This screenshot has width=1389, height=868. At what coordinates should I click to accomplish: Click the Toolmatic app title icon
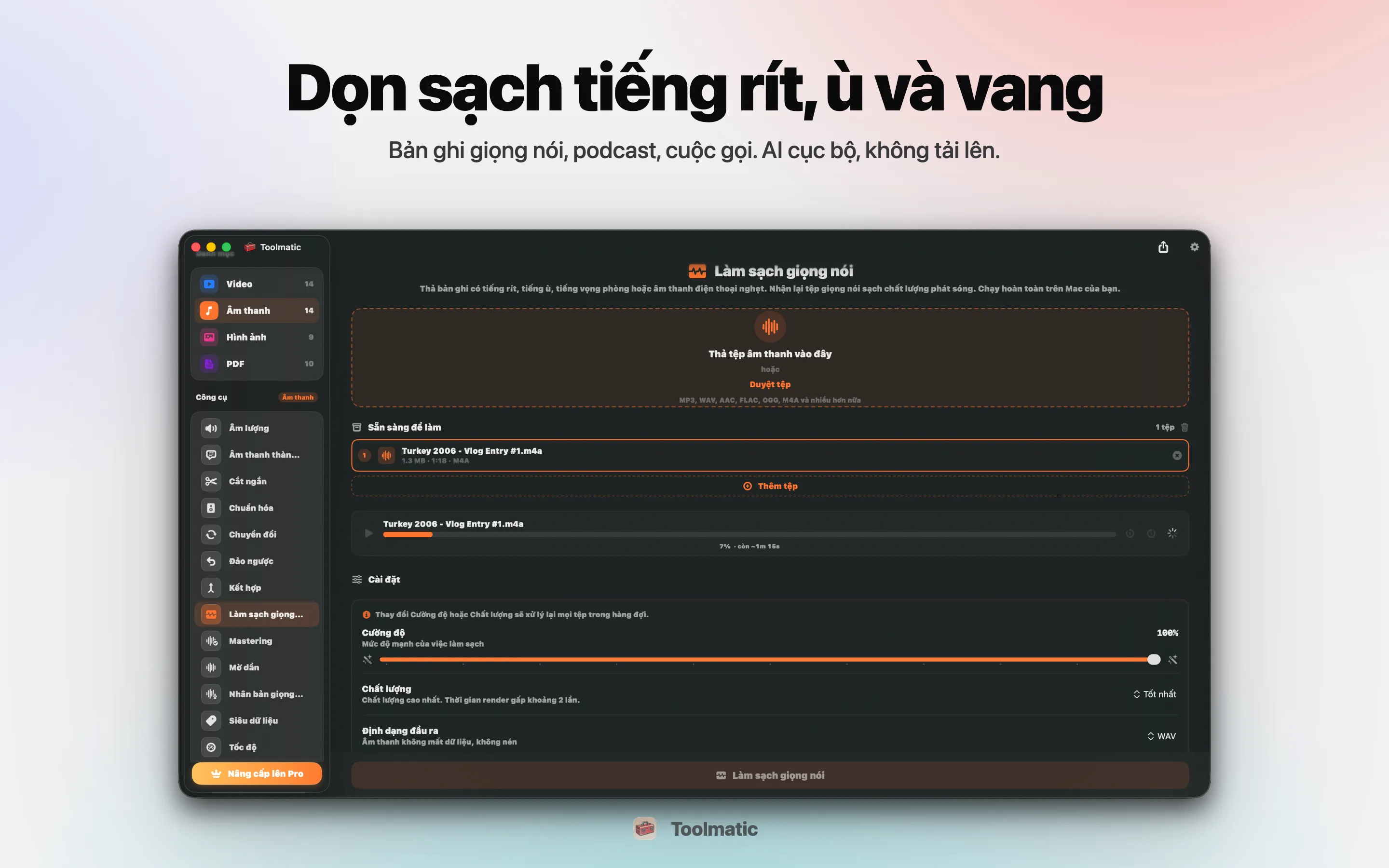(x=250, y=247)
